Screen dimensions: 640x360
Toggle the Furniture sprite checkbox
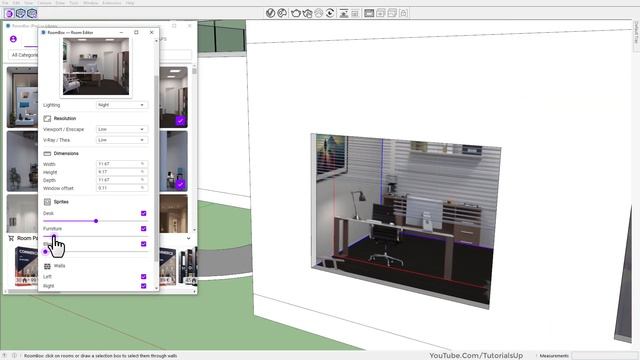pyautogui.click(x=144, y=229)
